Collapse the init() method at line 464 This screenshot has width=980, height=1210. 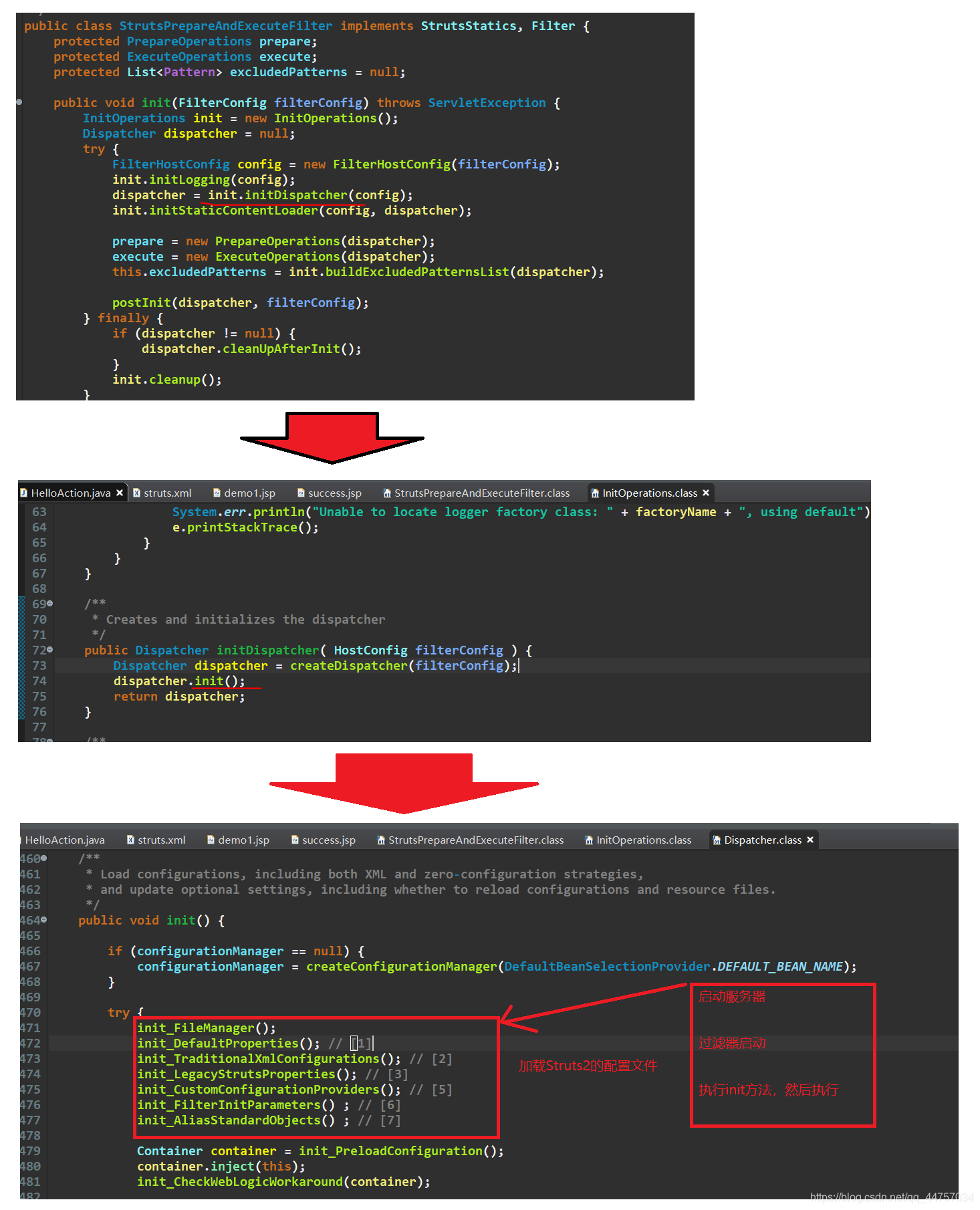coord(44,920)
